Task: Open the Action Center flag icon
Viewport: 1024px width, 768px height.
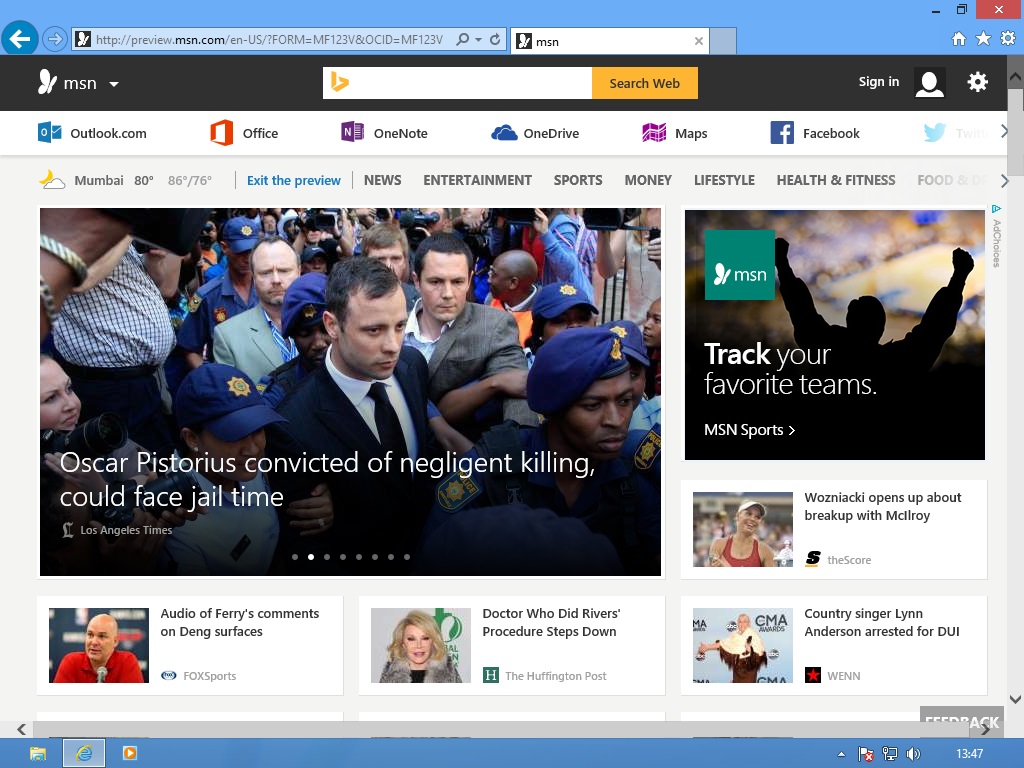Action: coord(865,754)
